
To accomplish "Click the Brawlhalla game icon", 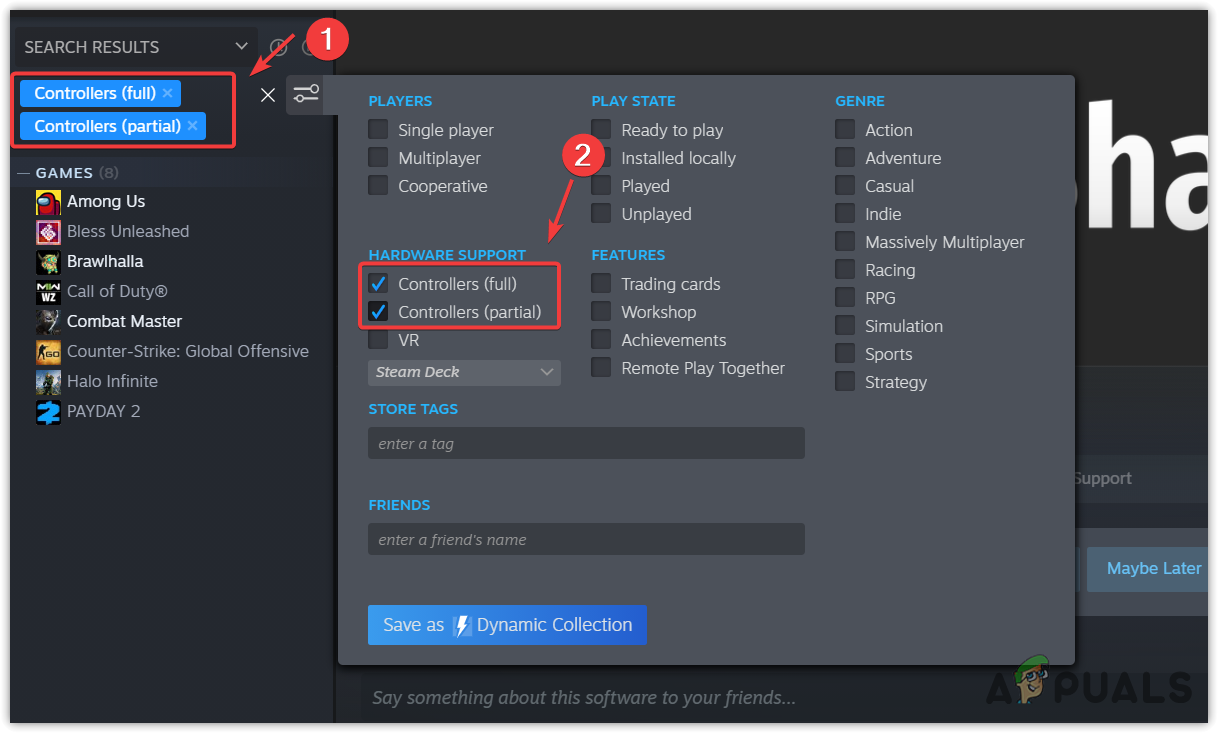I will [x=48, y=262].
